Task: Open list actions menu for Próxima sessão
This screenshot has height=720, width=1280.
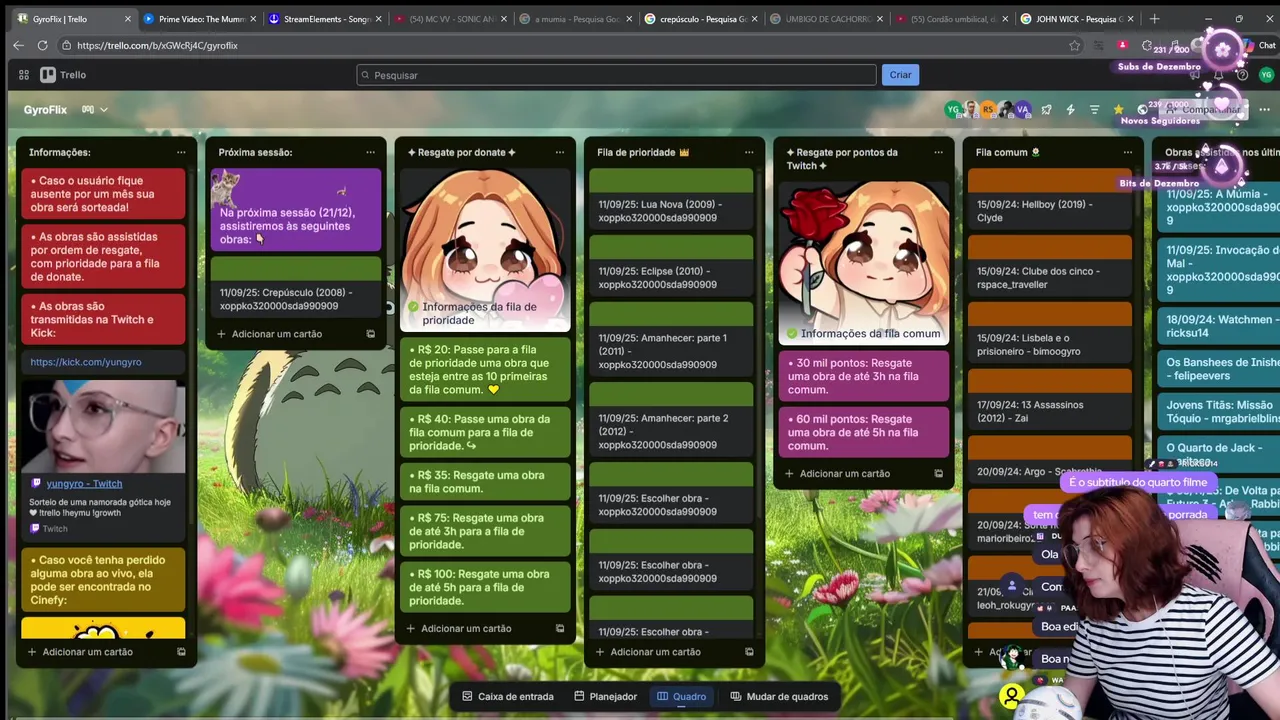Action: [370, 152]
